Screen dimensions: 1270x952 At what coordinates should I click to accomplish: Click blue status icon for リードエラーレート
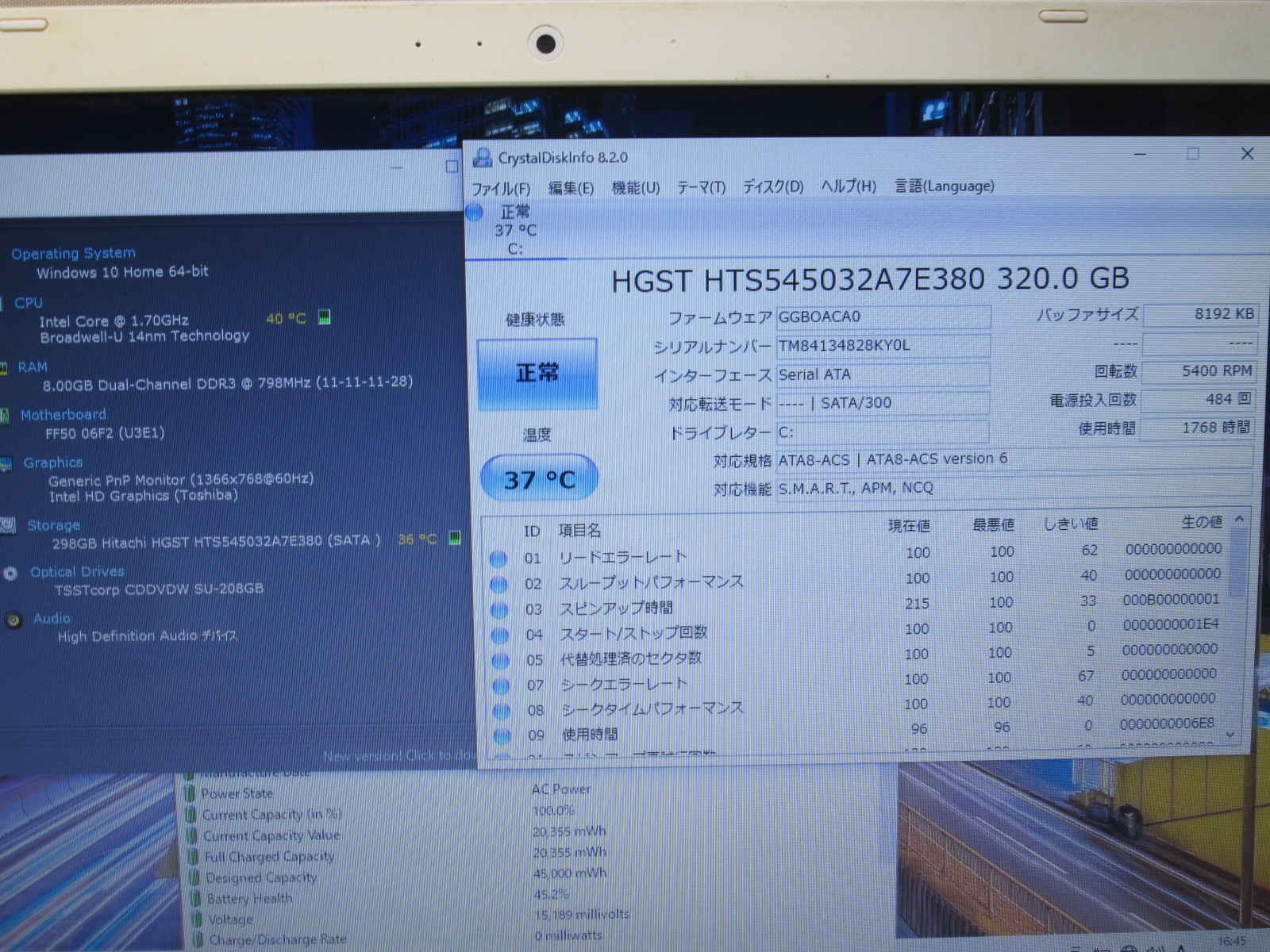pos(498,559)
